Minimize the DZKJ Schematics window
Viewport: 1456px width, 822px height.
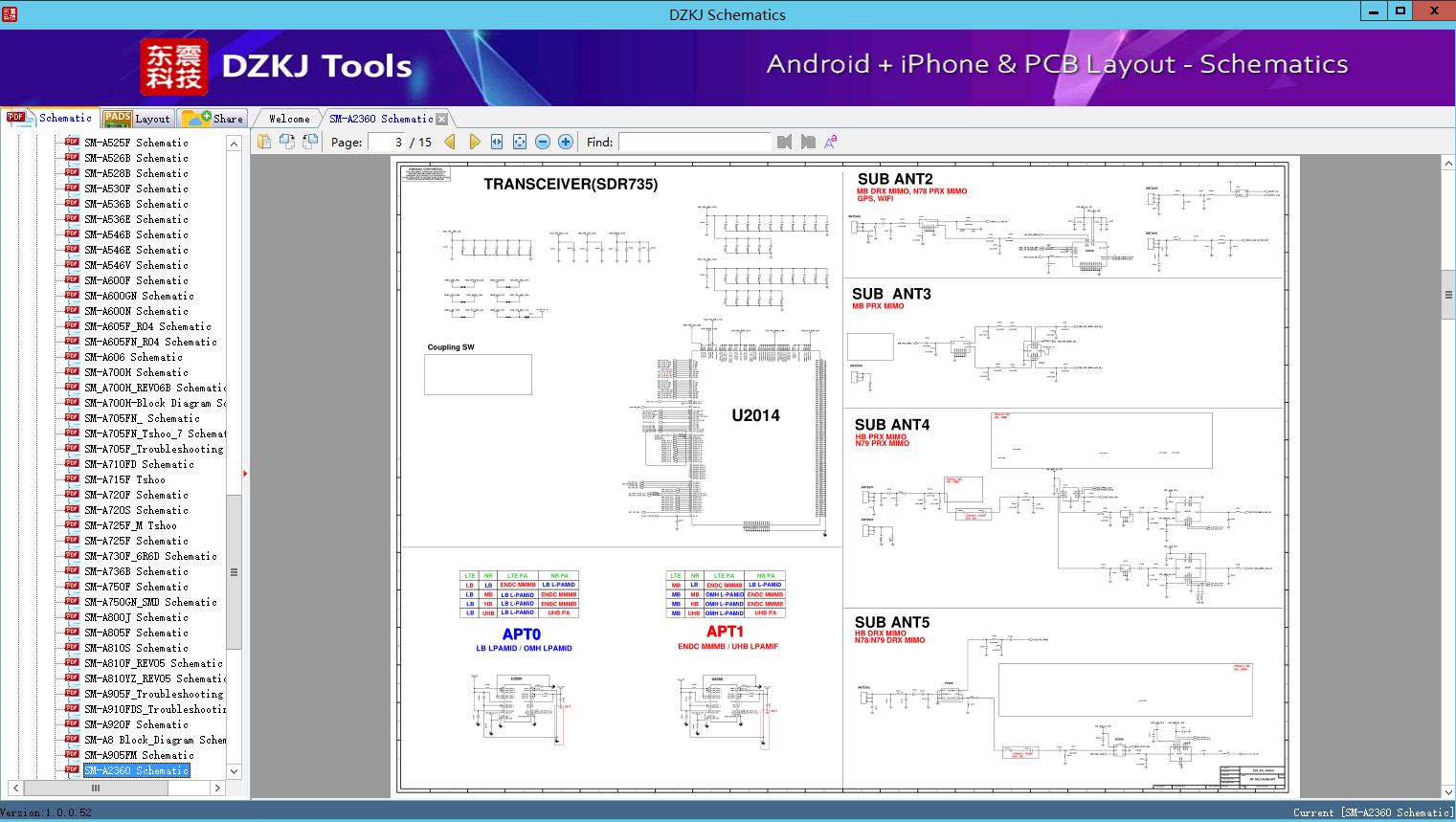[x=1375, y=11]
